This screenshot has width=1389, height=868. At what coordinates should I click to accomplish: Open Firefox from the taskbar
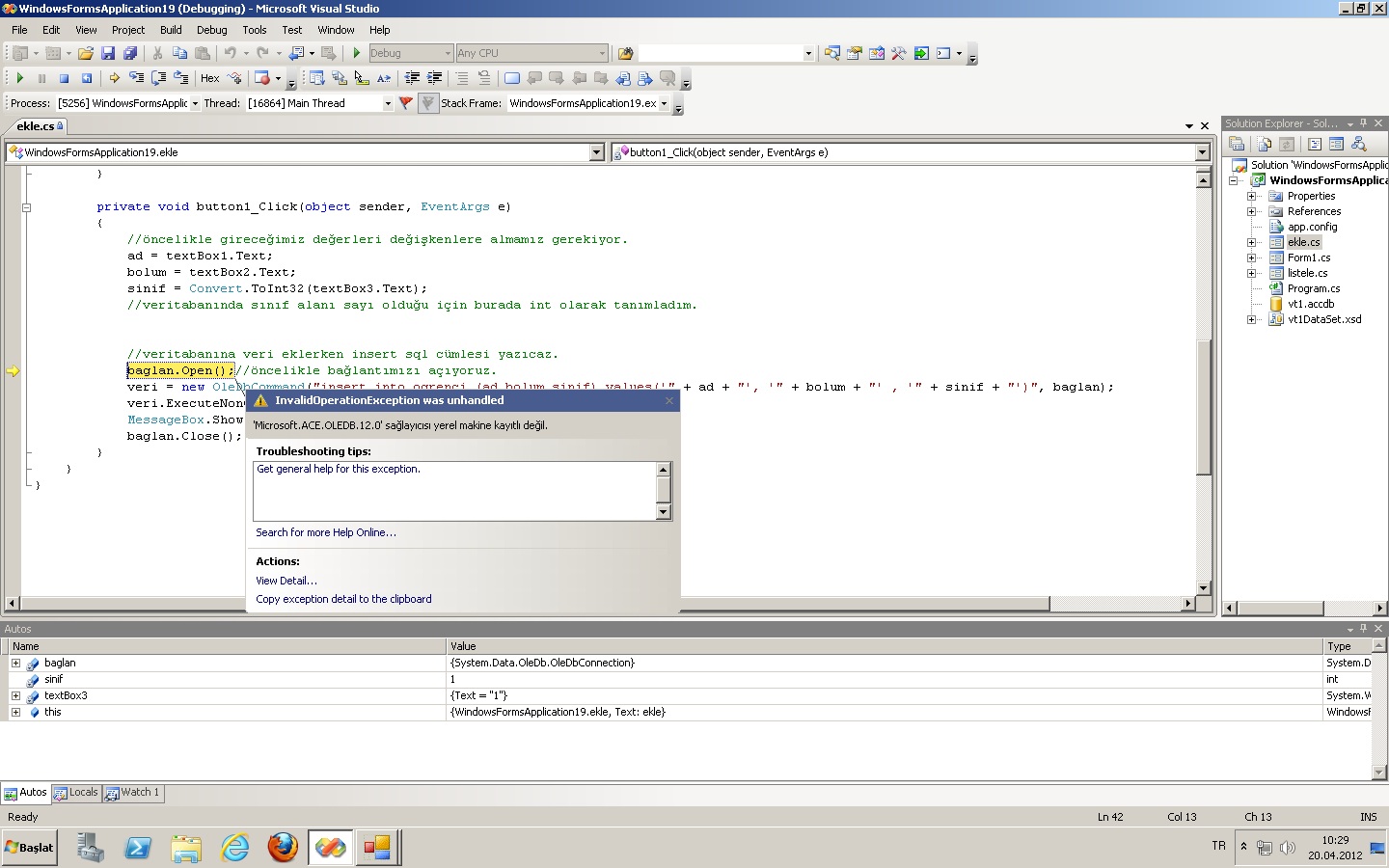[283, 848]
